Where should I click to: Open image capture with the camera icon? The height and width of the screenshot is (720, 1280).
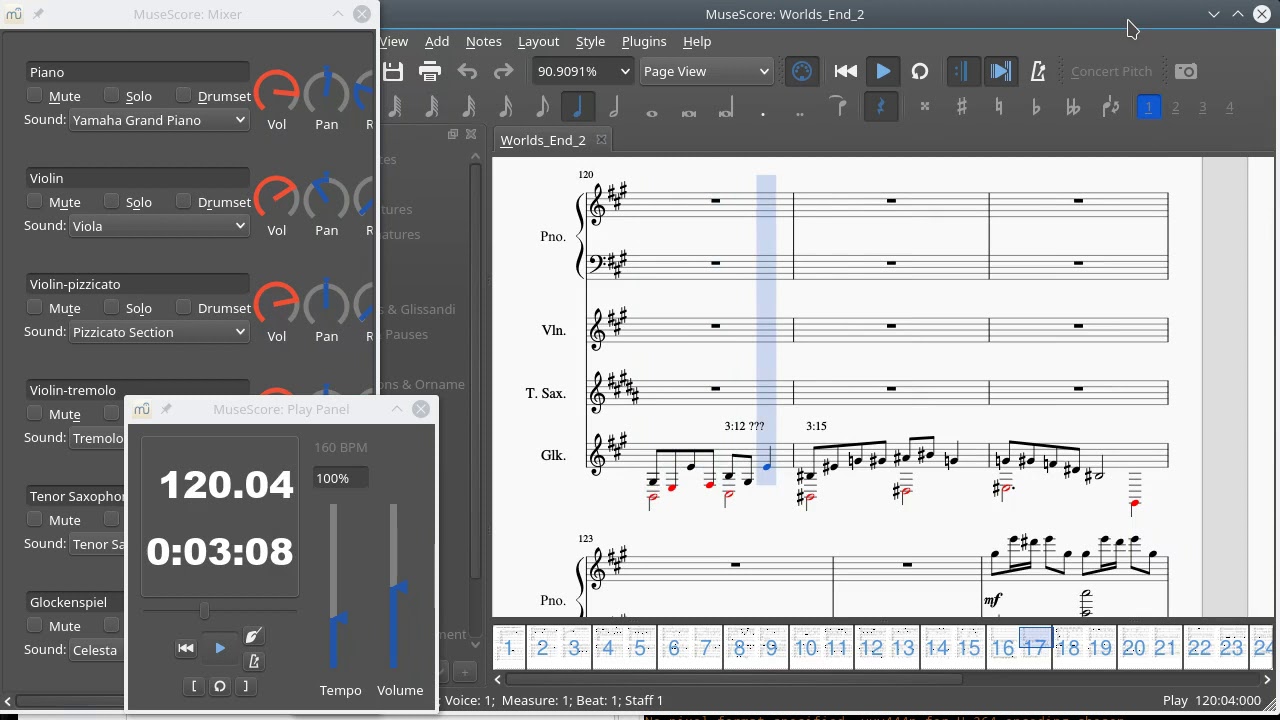click(1186, 71)
